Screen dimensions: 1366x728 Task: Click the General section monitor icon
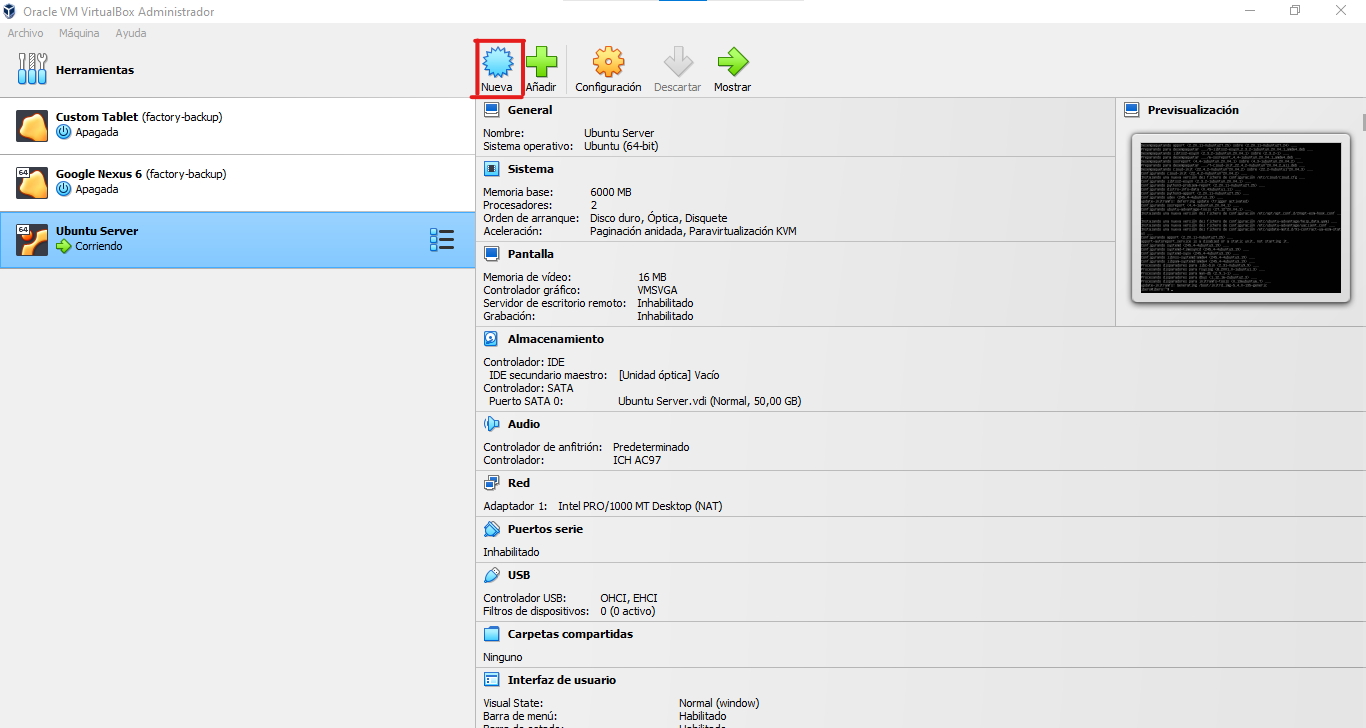click(491, 110)
